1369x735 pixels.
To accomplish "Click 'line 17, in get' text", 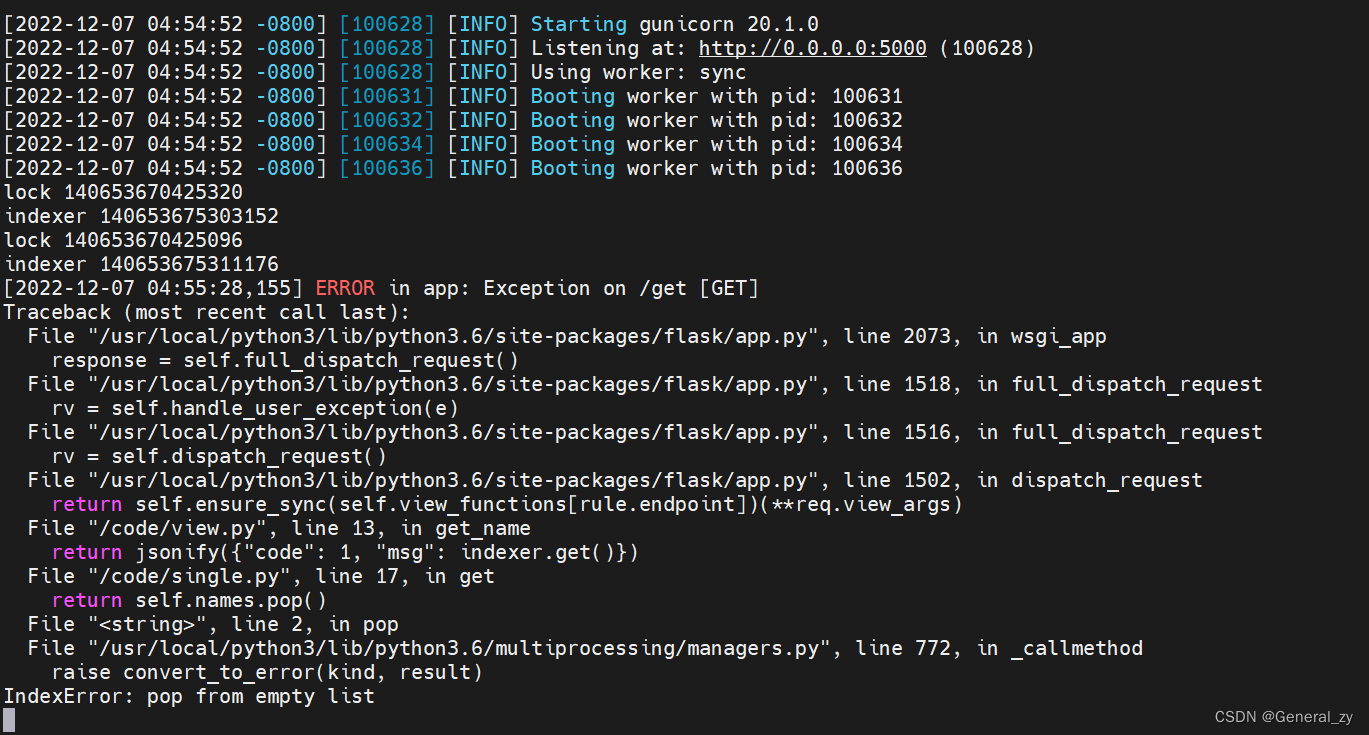I will [x=405, y=576].
